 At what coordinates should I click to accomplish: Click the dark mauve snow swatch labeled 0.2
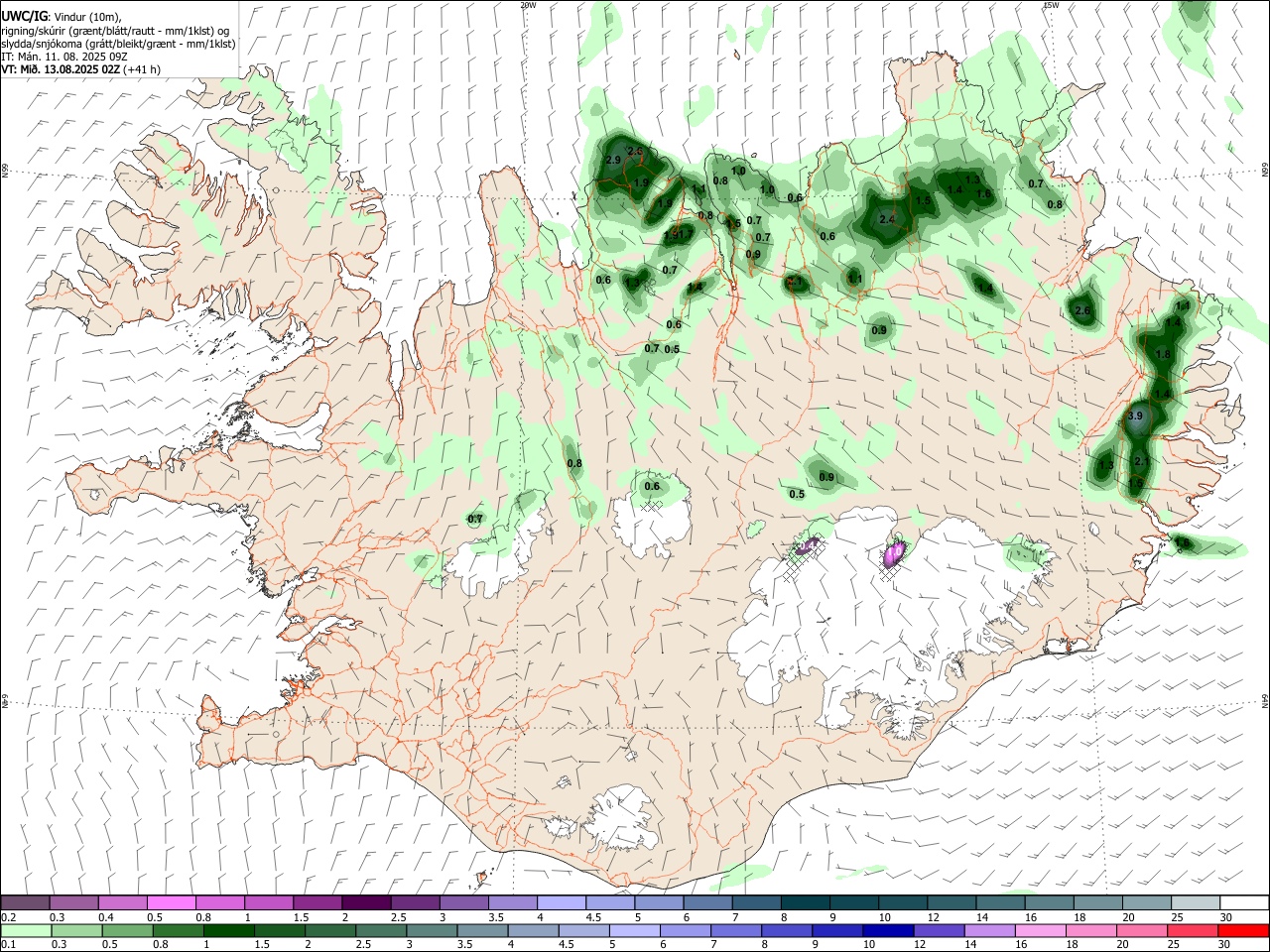pyautogui.click(x=26, y=903)
